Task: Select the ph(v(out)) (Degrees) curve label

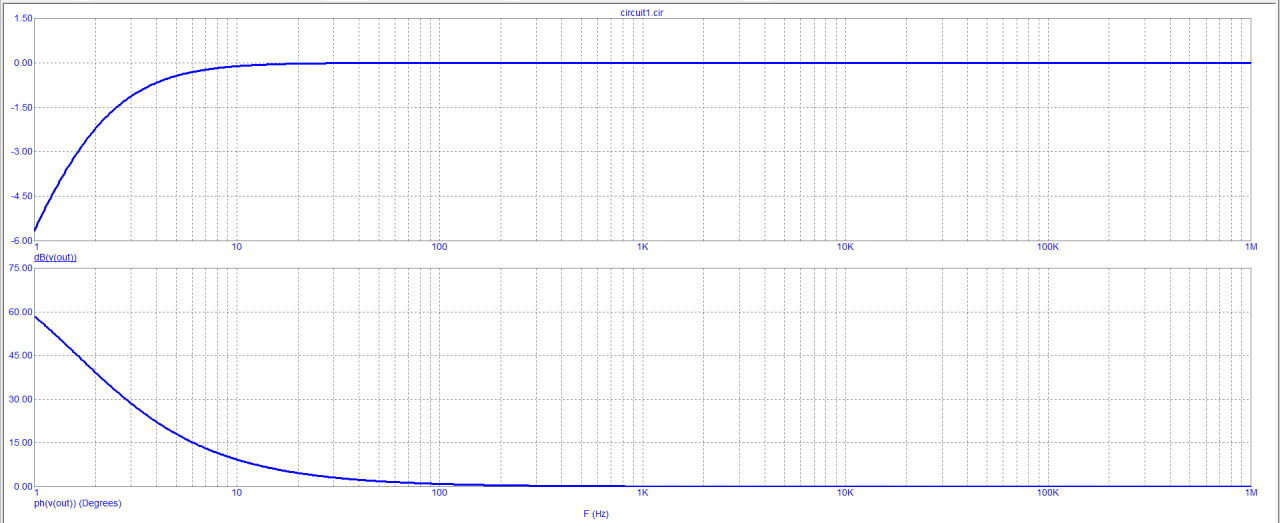Action: coord(78,503)
